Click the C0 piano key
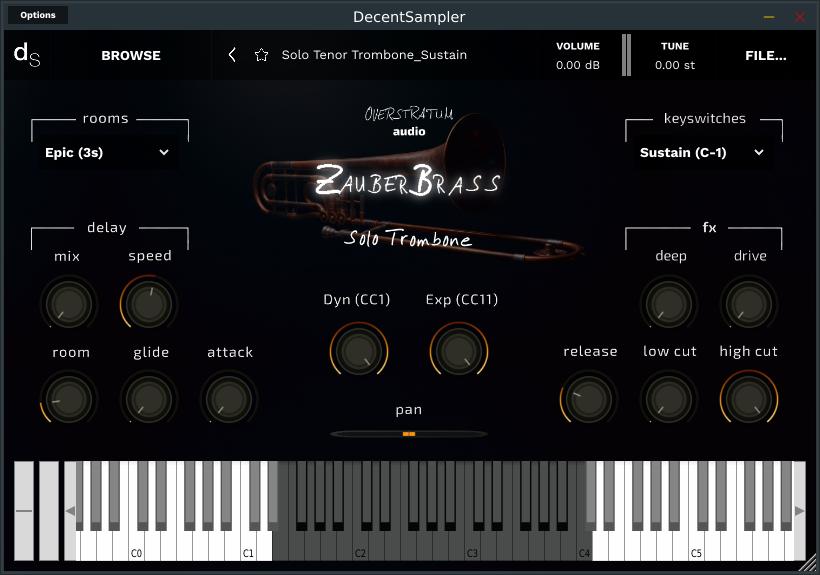This screenshot has height=575, width=820. (x=136, y=546)
